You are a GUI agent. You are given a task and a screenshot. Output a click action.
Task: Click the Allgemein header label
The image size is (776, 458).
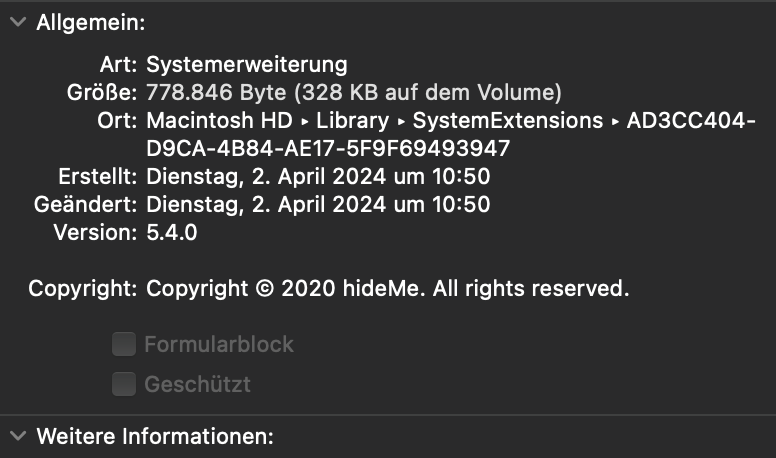point(90,22)
